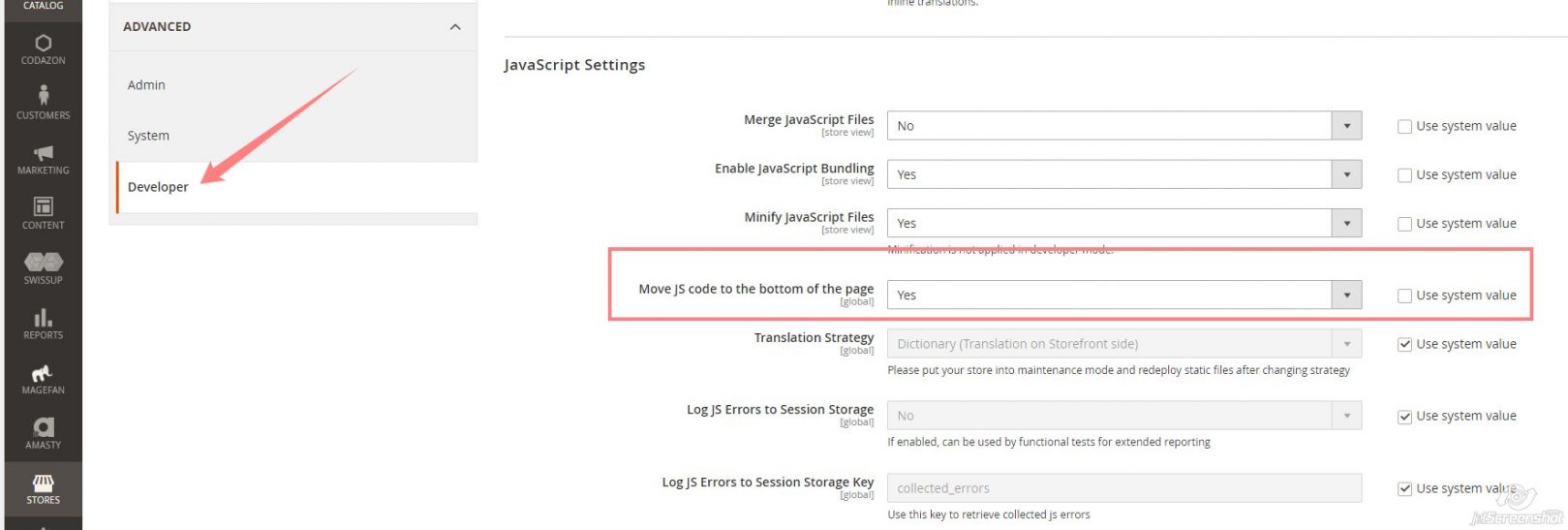Open the Swissup sidebar icon
The image size is (1568, 530).
coord(43,263)
